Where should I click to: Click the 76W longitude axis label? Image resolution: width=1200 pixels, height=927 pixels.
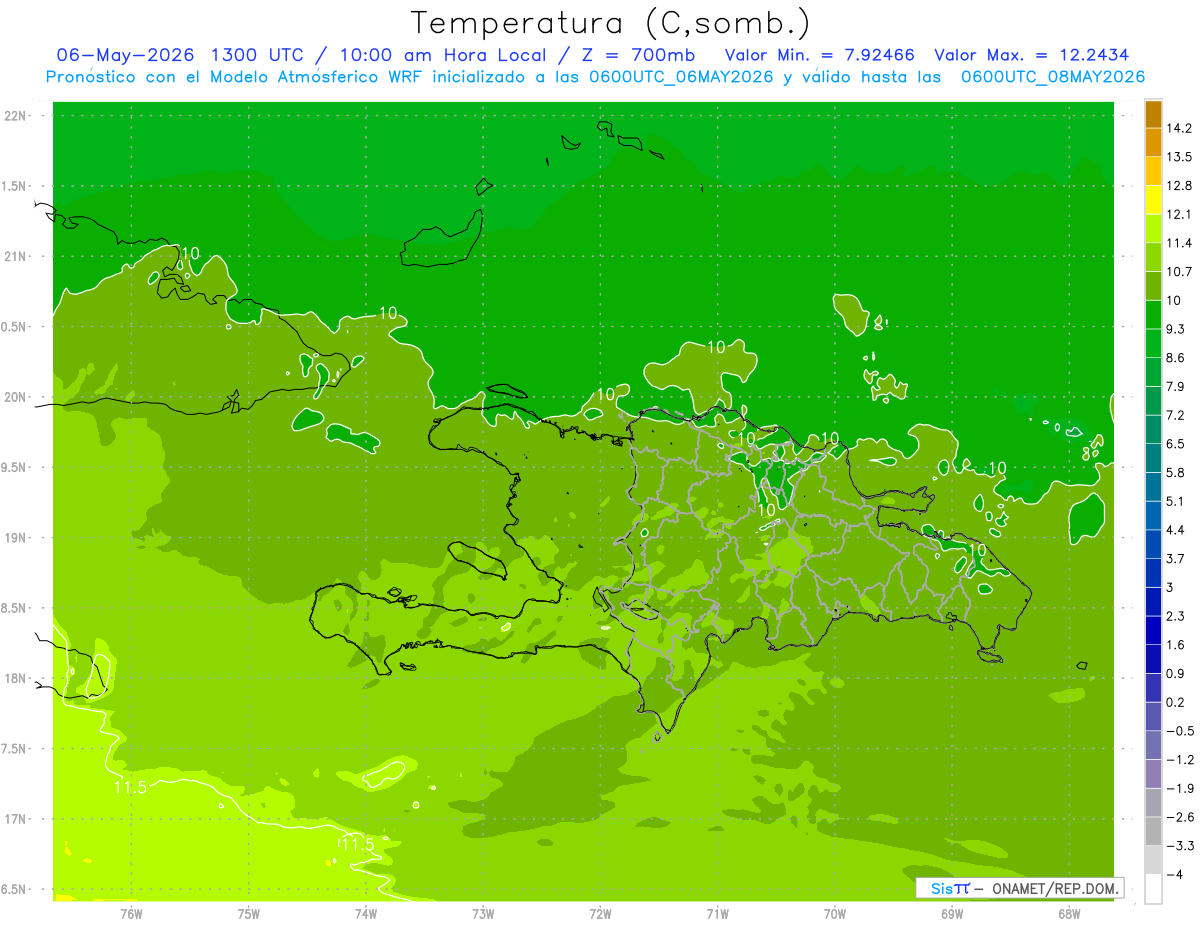click(131, 913)
